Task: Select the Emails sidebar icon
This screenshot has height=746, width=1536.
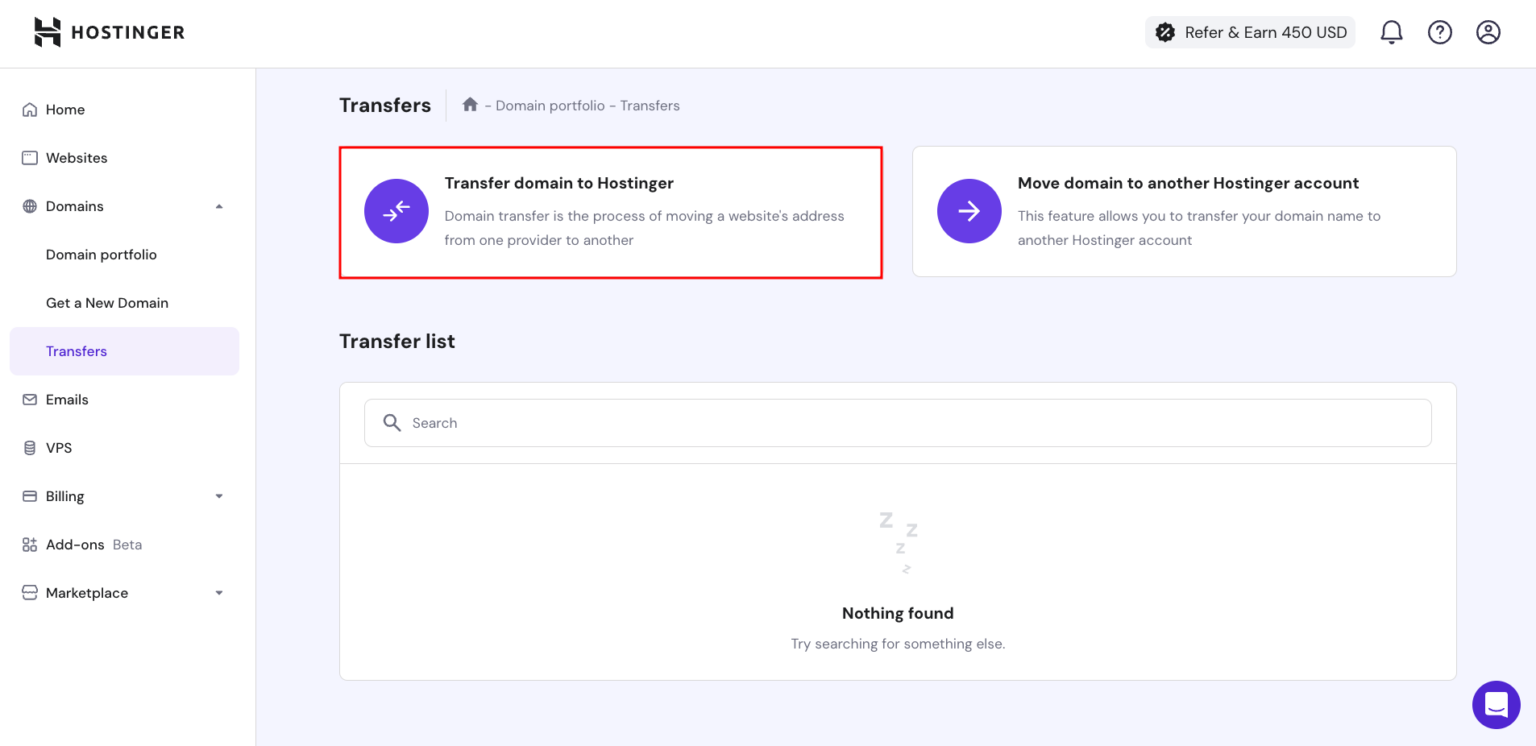Action: point(28,399)
